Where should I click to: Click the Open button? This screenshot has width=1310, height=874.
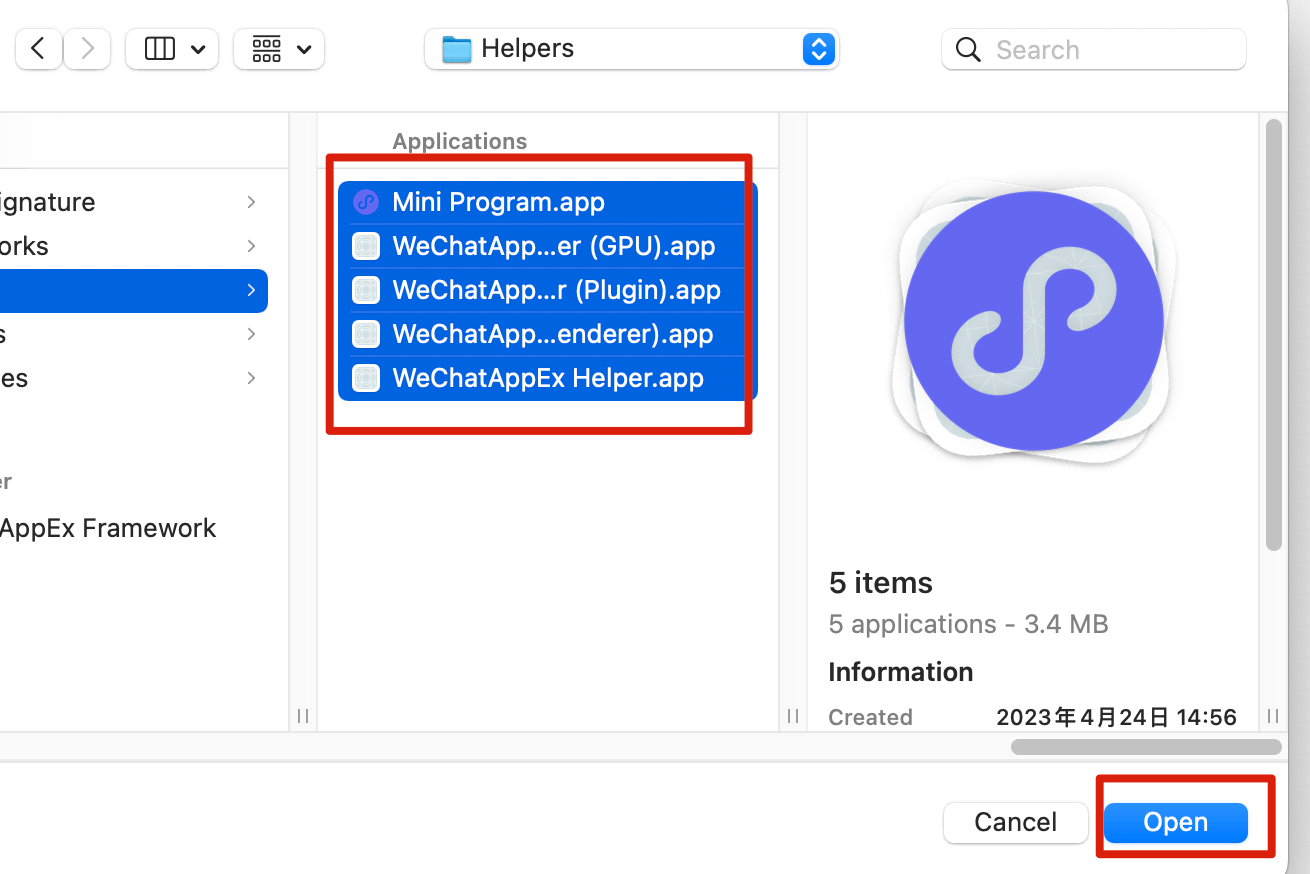pyautogui.click(x=1176, y=822)
